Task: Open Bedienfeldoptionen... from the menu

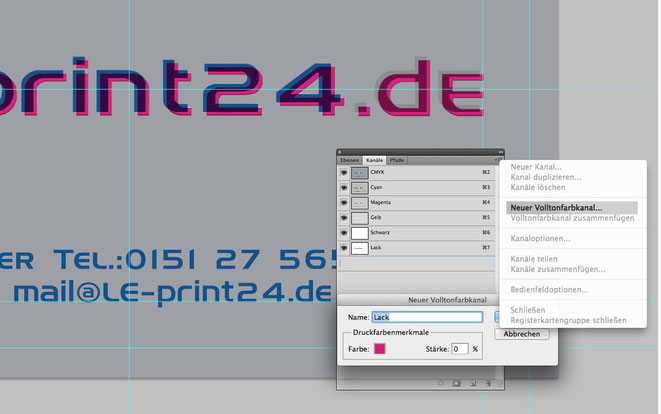Action: (x=549, y=290)
